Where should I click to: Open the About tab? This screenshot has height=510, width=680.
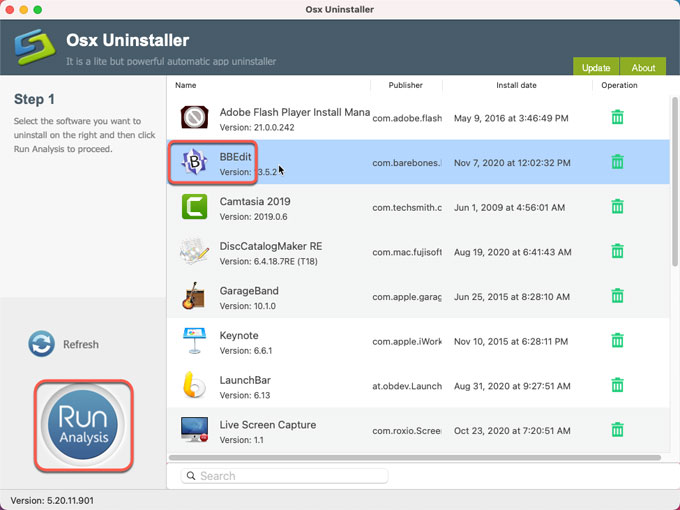click(x=643, y=67)
